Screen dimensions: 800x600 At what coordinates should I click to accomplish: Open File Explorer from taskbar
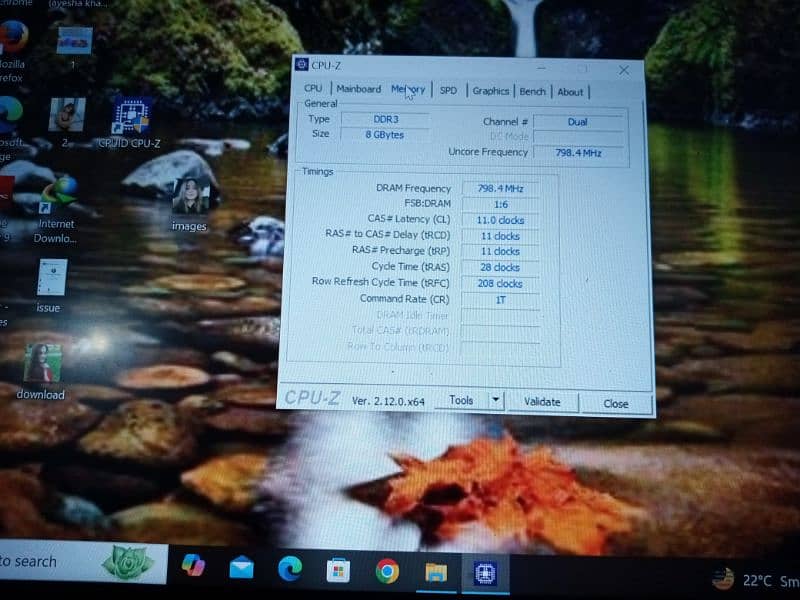click(436, 572)
